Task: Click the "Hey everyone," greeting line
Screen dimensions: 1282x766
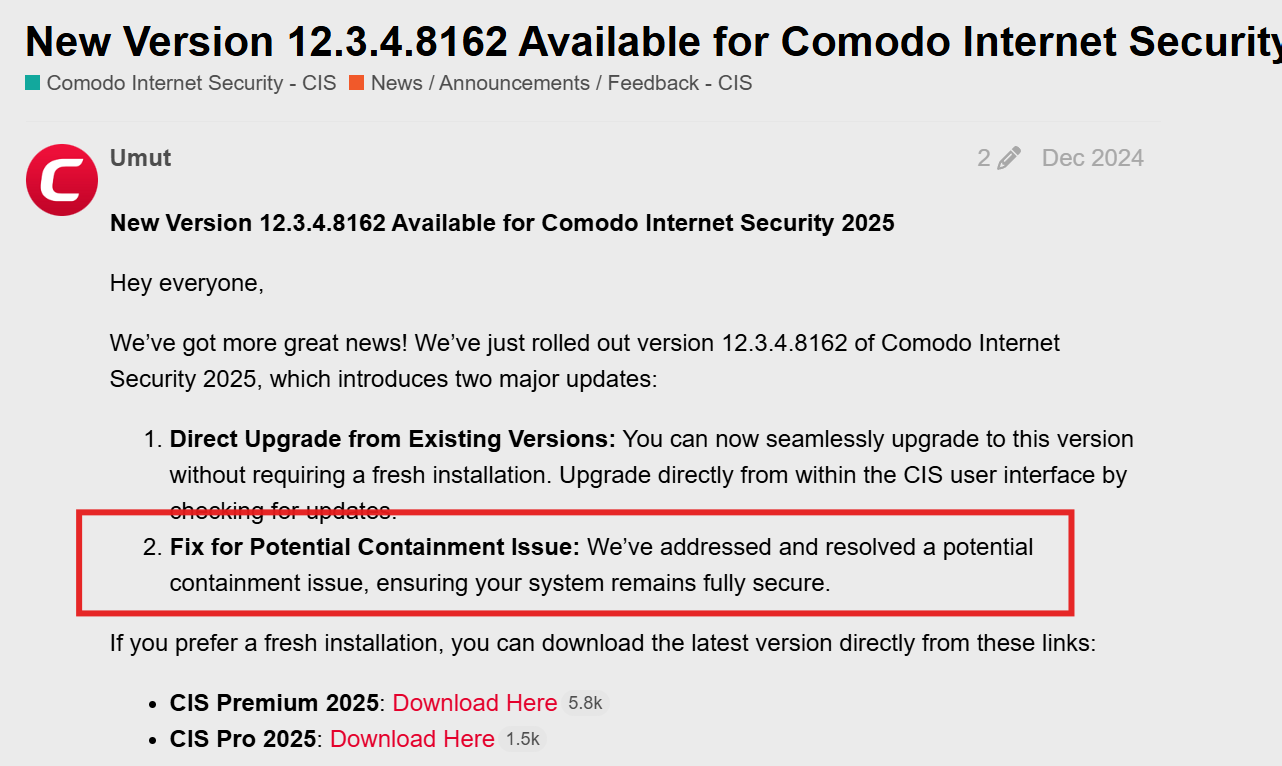Action: pos(187,283)
